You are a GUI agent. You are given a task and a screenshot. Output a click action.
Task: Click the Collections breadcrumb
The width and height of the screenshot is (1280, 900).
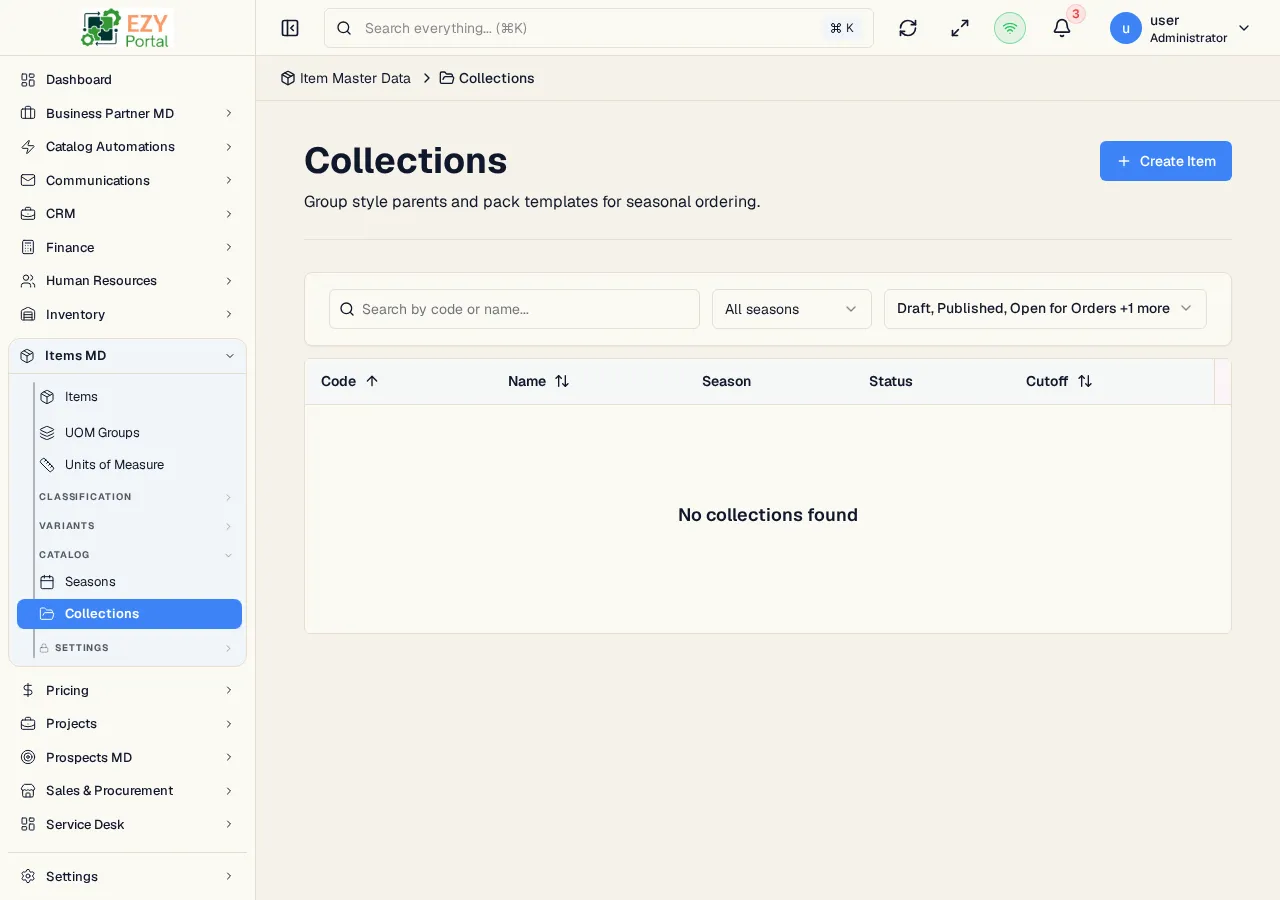tap(487, 78)
